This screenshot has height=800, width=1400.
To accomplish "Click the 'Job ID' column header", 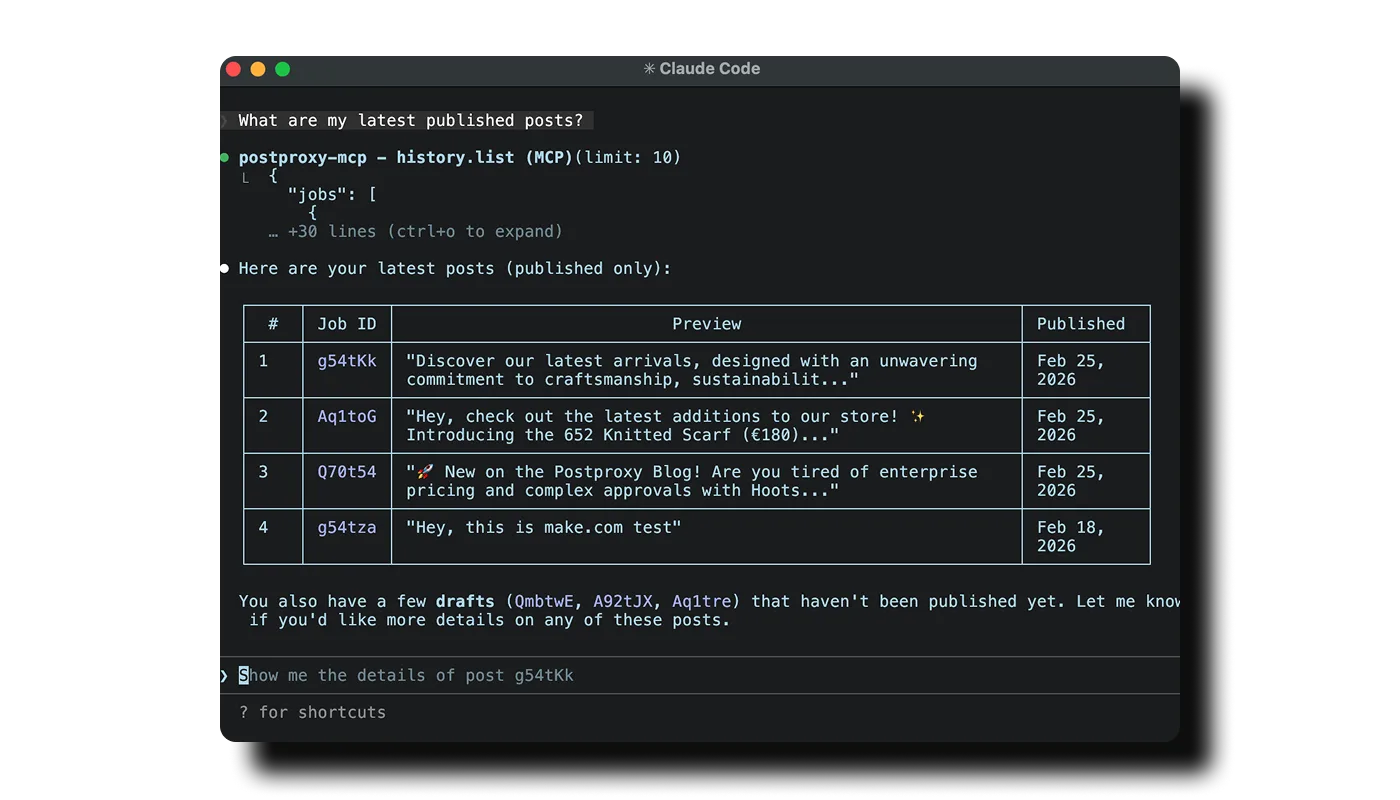I will pyautogui.click(x=347, y=324).
